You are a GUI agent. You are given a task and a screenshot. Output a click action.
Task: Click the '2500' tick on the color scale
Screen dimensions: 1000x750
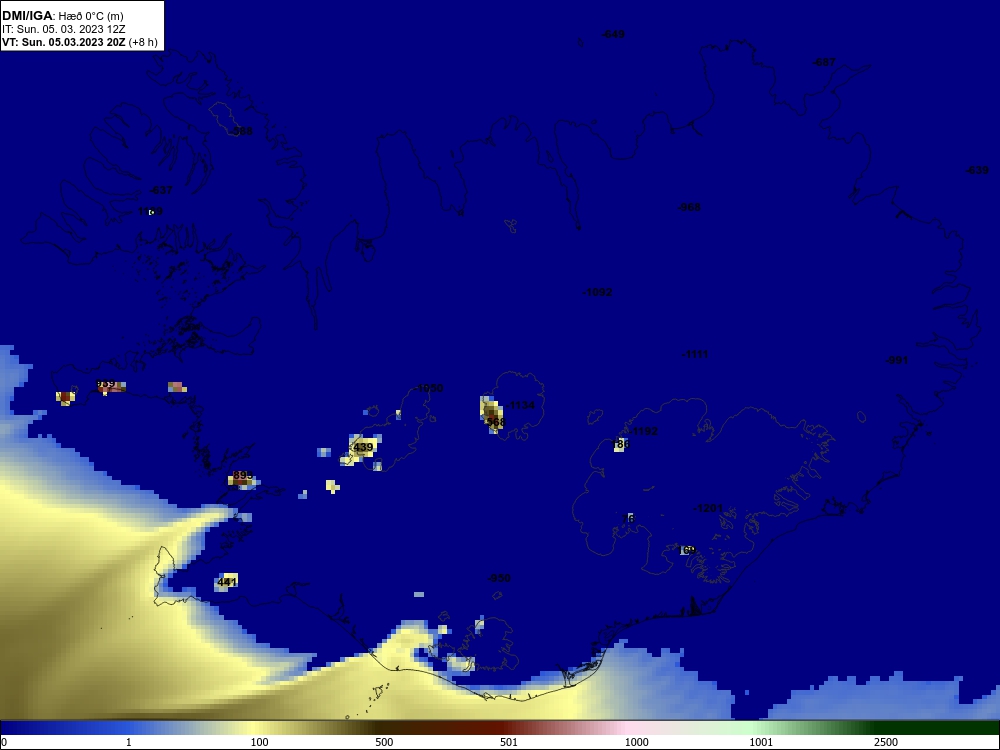pos(886,742)
